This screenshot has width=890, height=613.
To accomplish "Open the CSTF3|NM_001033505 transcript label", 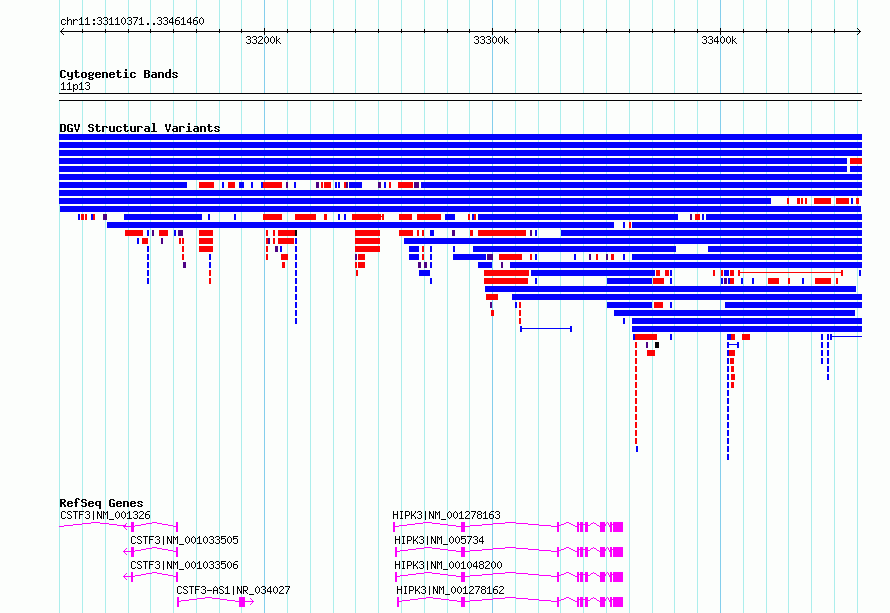I will (x=184, y=540).
